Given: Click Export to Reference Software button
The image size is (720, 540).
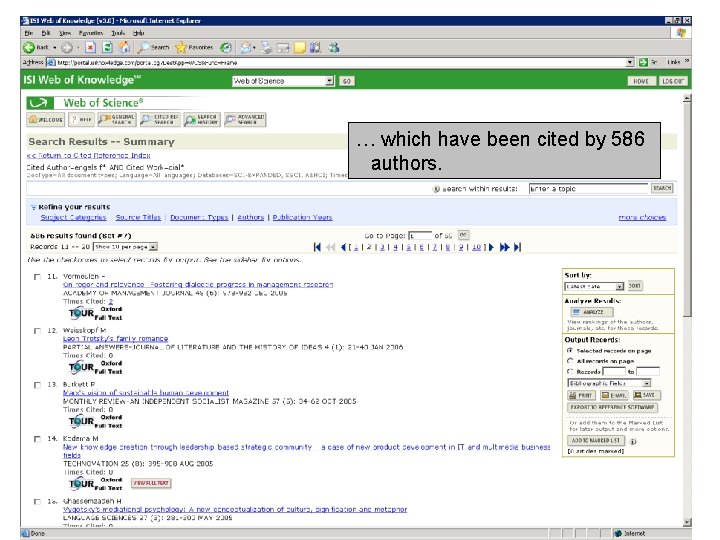Looking at the screenshot, I should tap(613, 407).
